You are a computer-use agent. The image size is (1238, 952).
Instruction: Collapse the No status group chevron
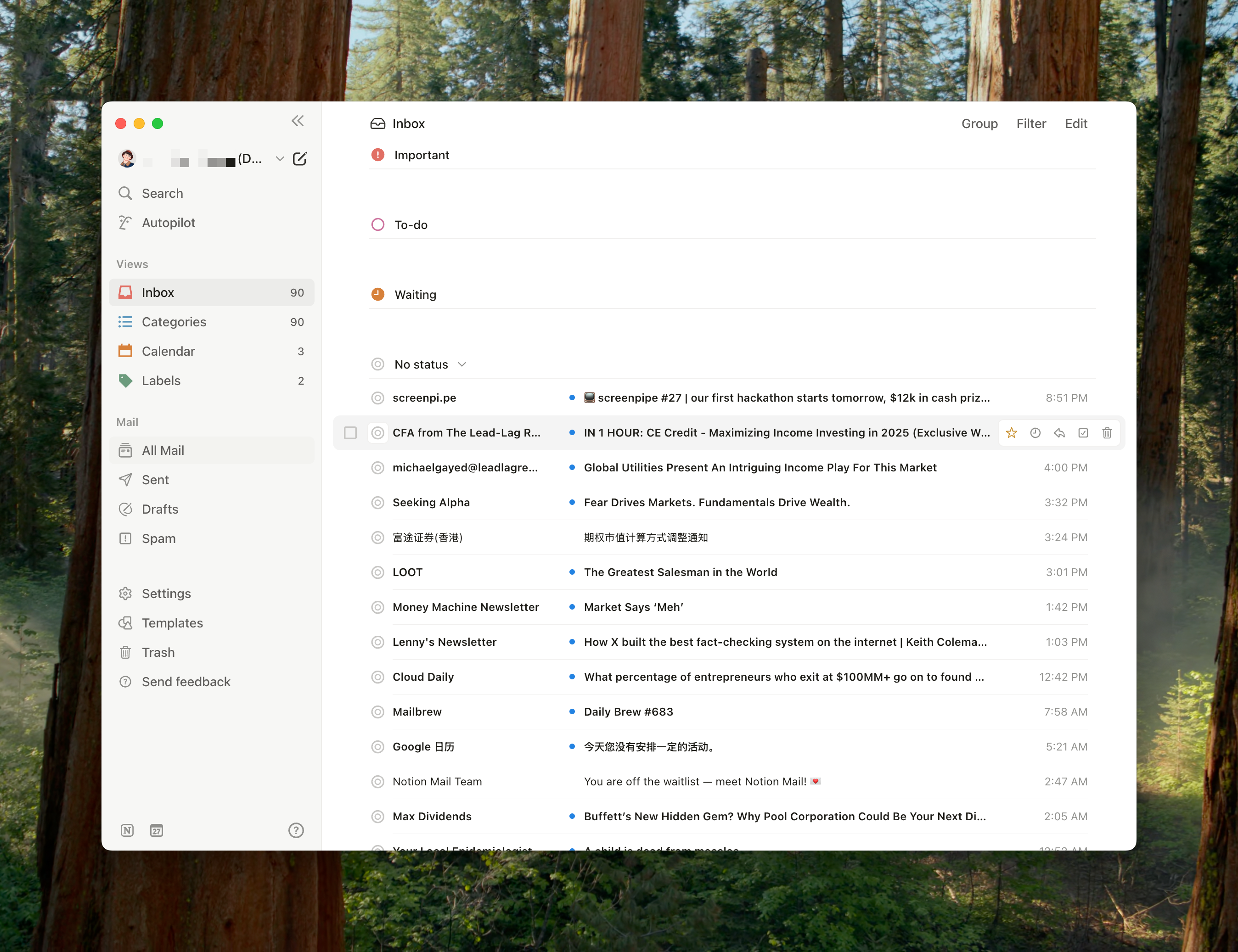462,364
